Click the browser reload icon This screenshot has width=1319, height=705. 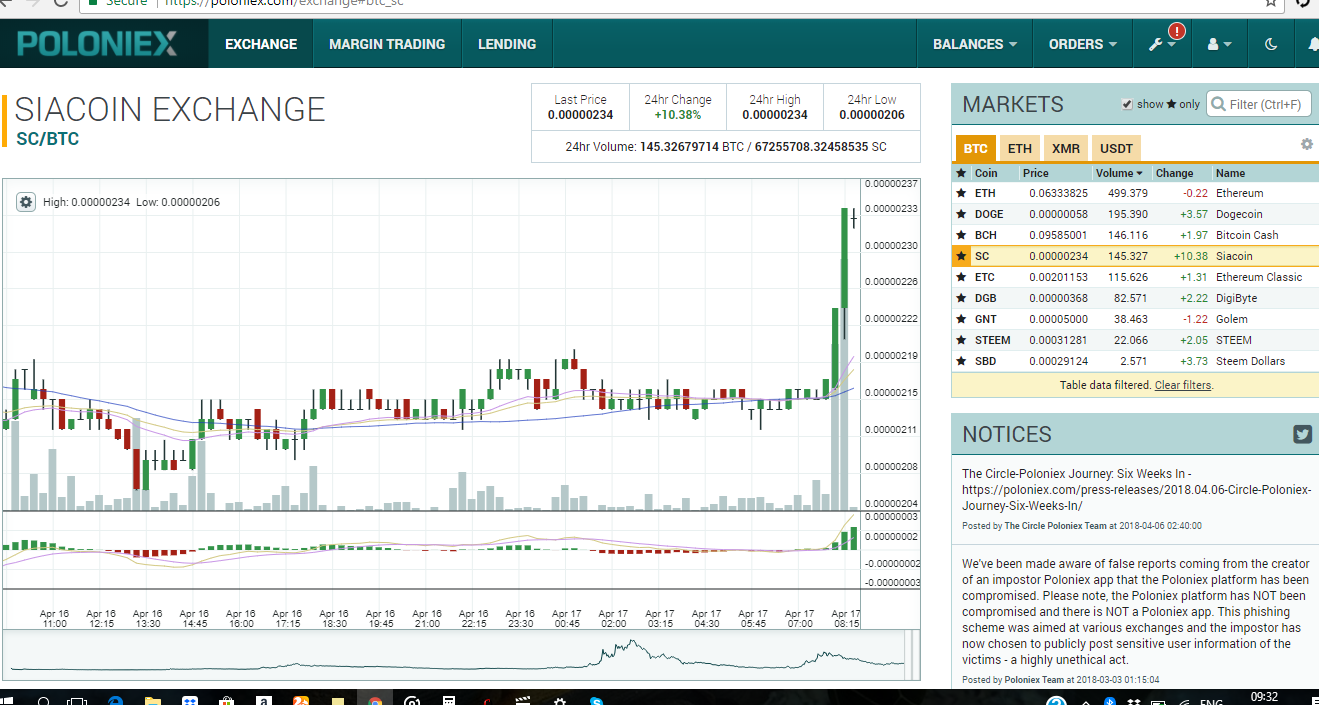click(61, 3)
